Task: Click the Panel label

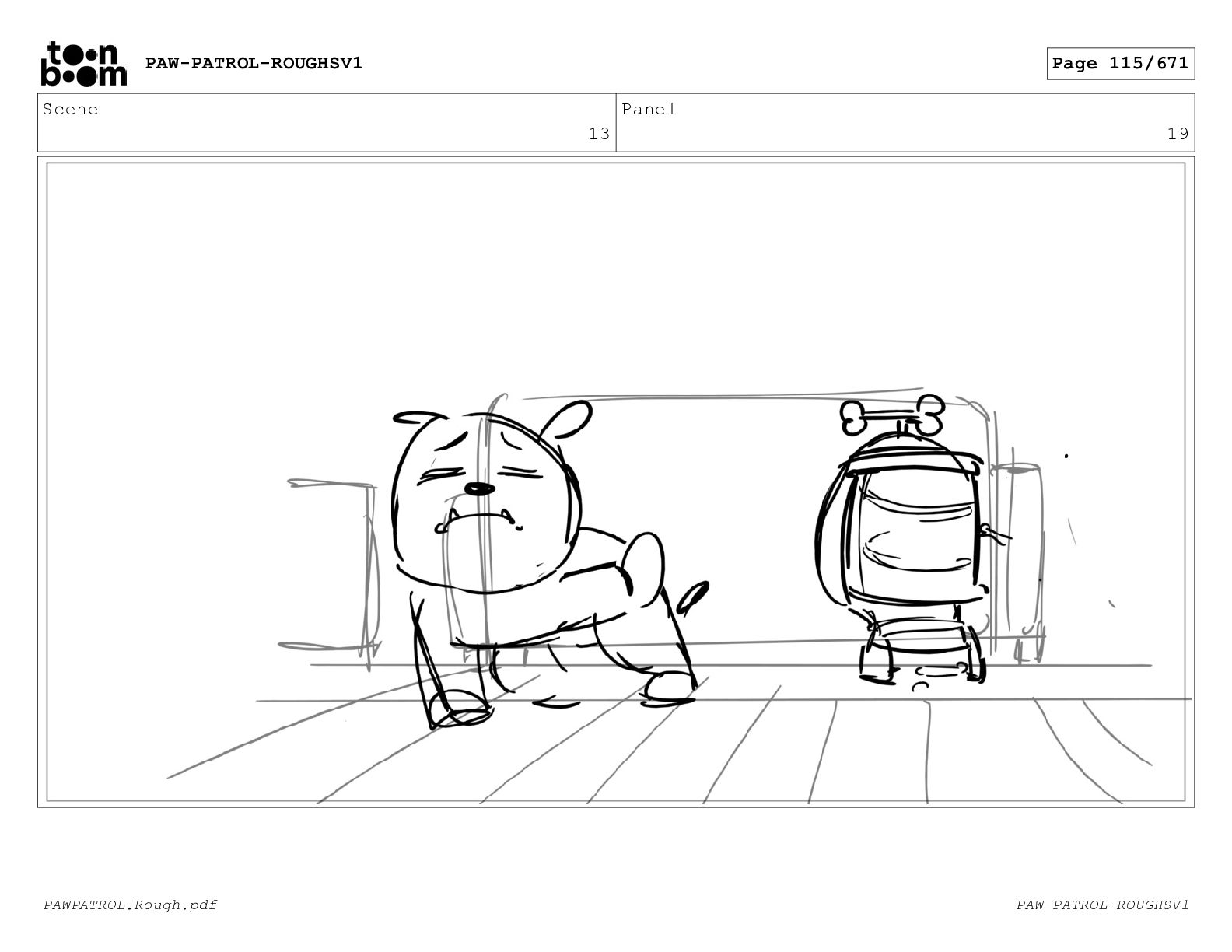Action: (x=649, y=110)
